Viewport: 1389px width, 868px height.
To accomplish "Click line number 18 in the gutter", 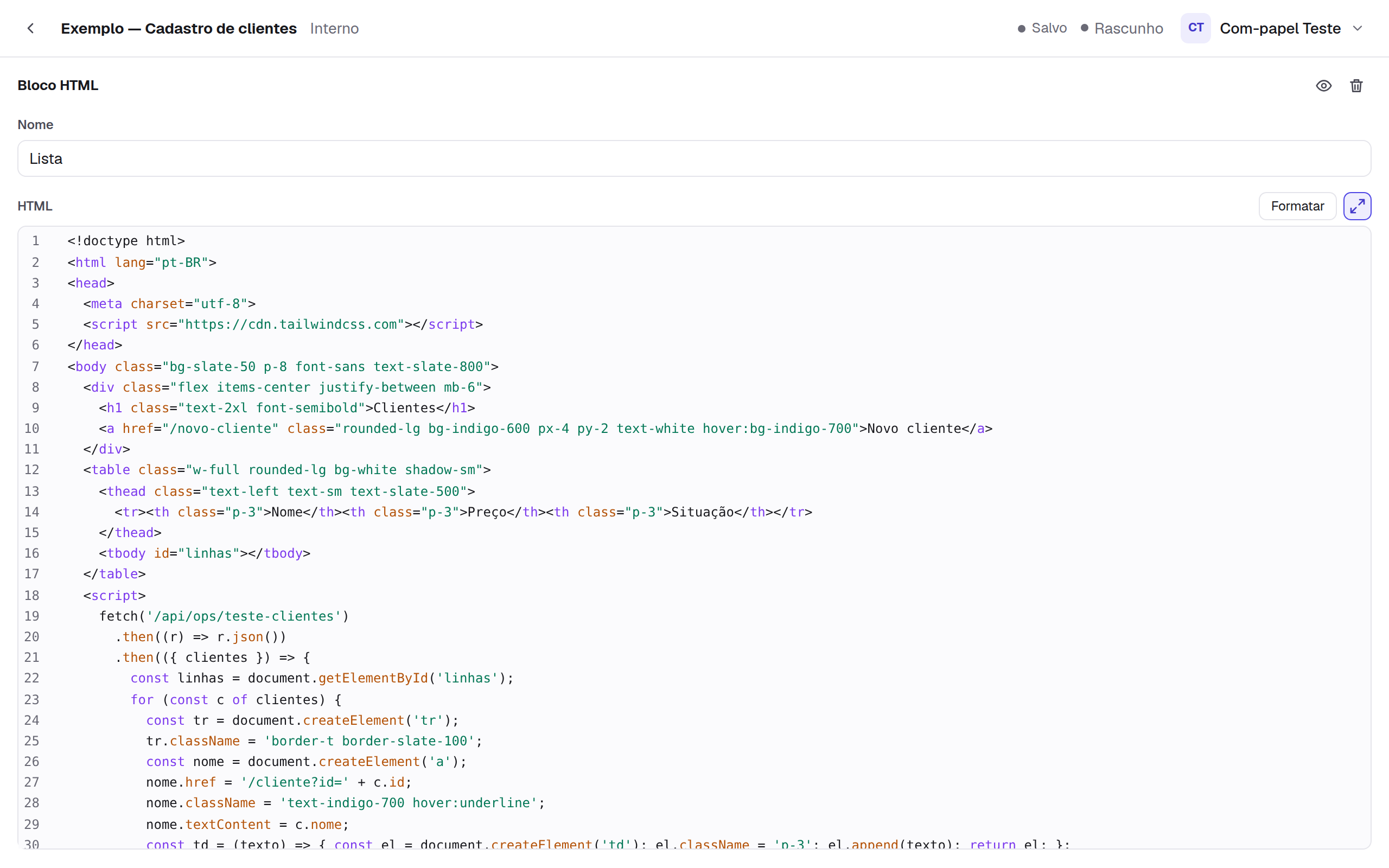I will (x=31, y=595).
